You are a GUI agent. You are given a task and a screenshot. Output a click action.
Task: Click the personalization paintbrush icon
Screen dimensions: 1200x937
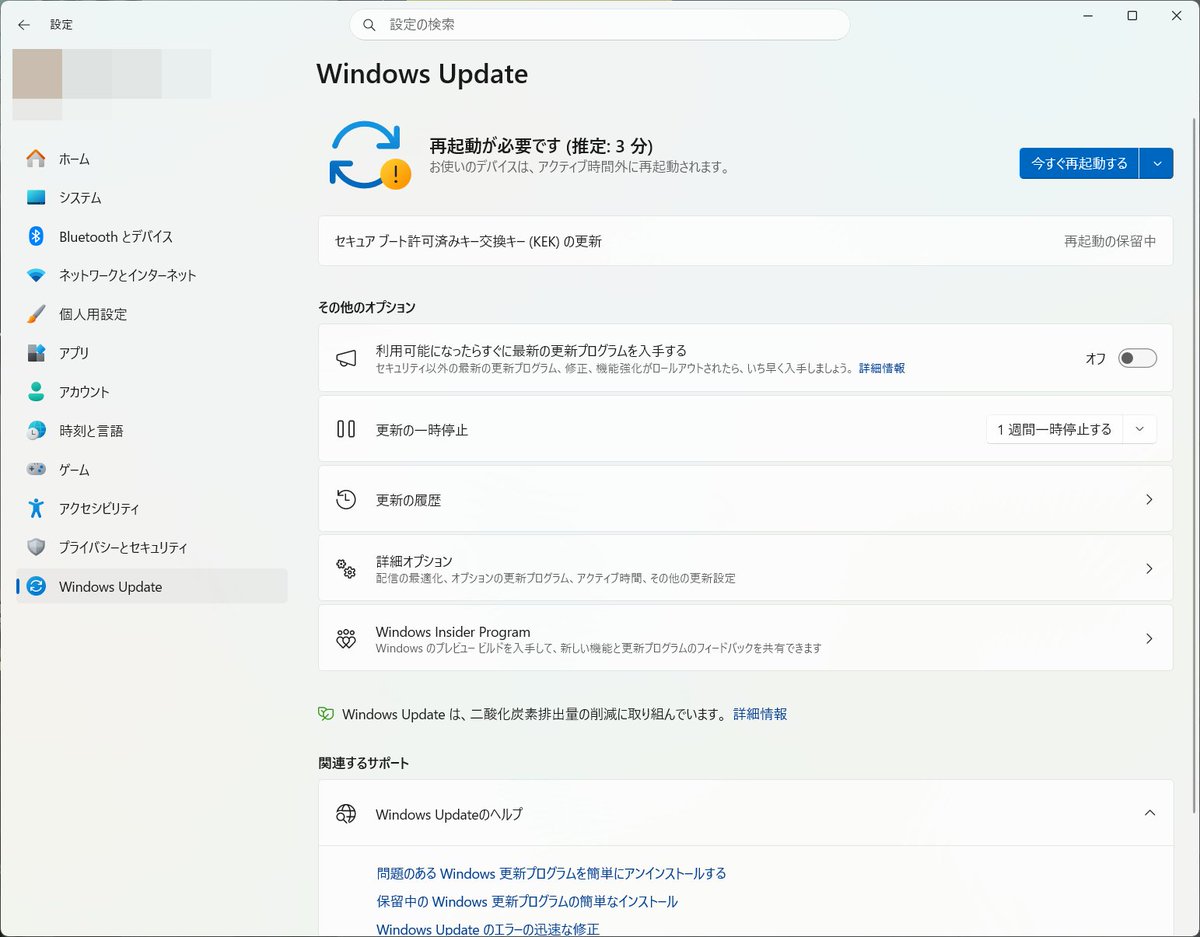(36, 314)
